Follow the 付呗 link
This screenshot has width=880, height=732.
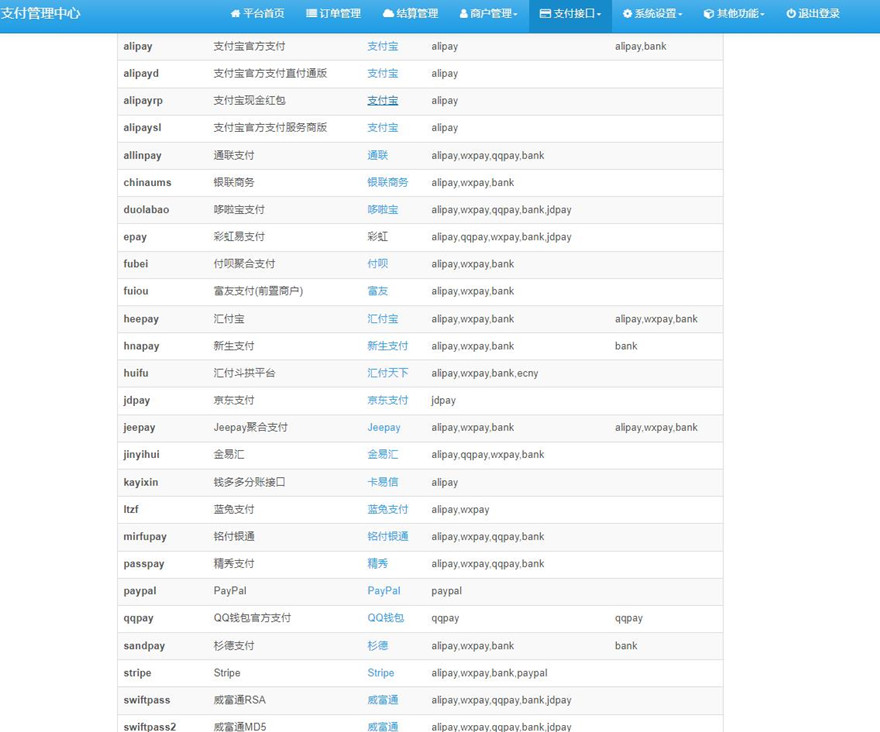point(378,264)
